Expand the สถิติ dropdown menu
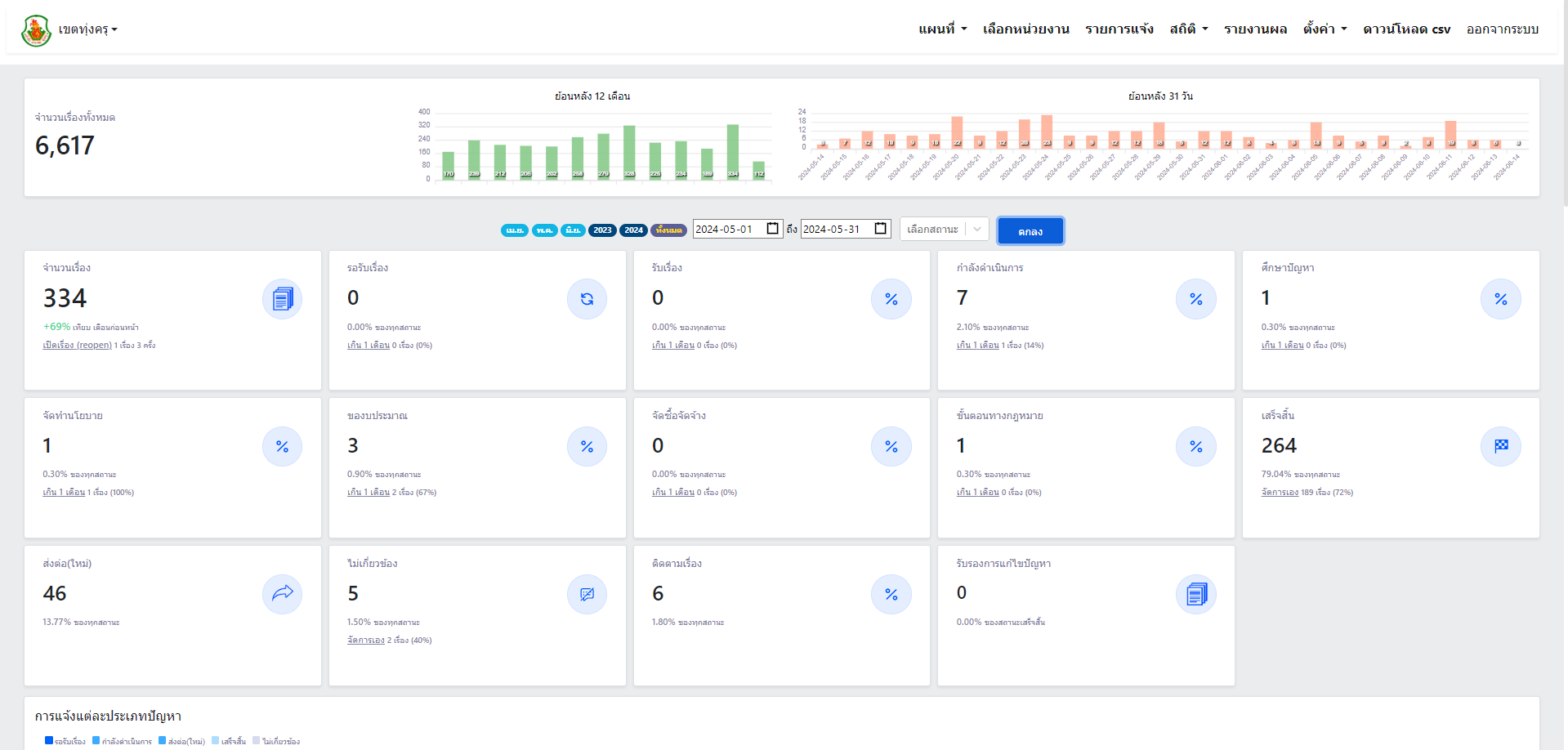The height and width of the screenshot is (750, 1568). click(1188, 29)
